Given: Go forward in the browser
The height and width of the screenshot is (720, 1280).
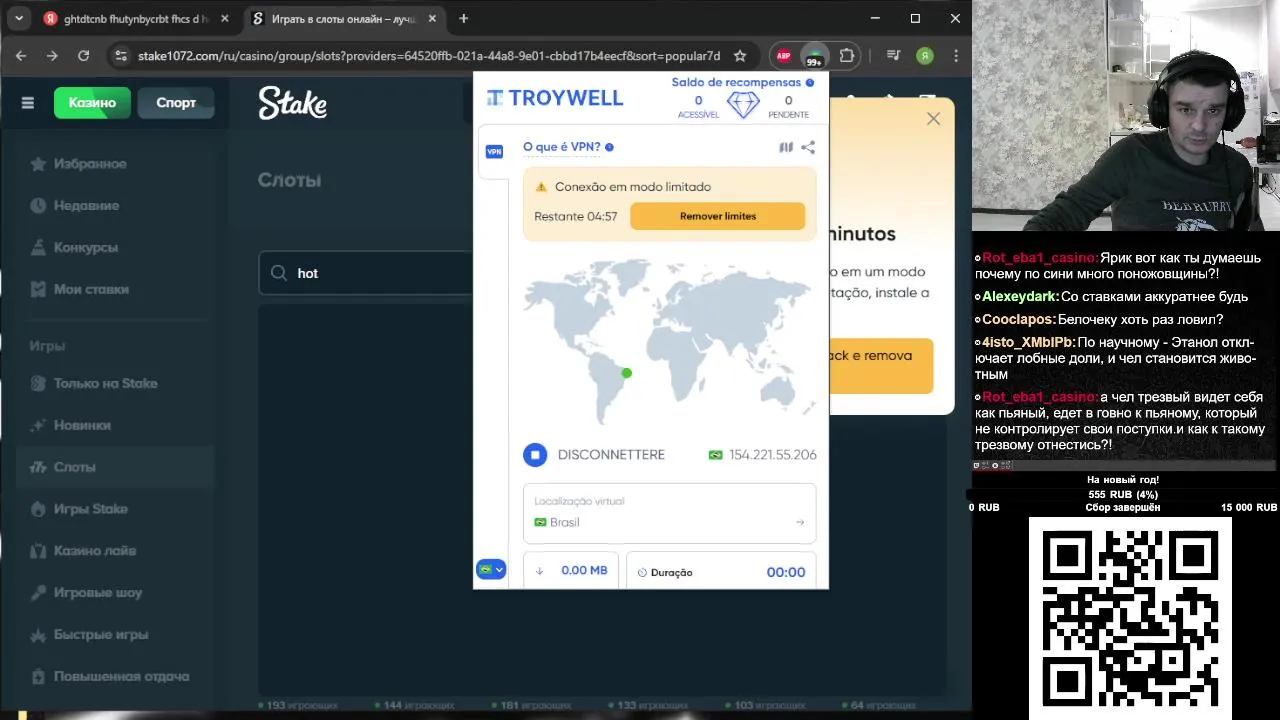Looking at the screenshot, I should [x=52, y=56].
